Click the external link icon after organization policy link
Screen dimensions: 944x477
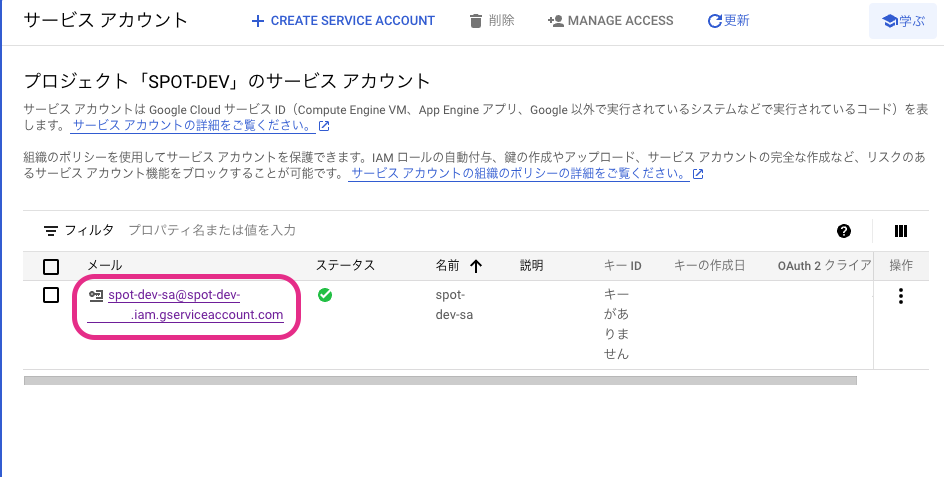698,174
